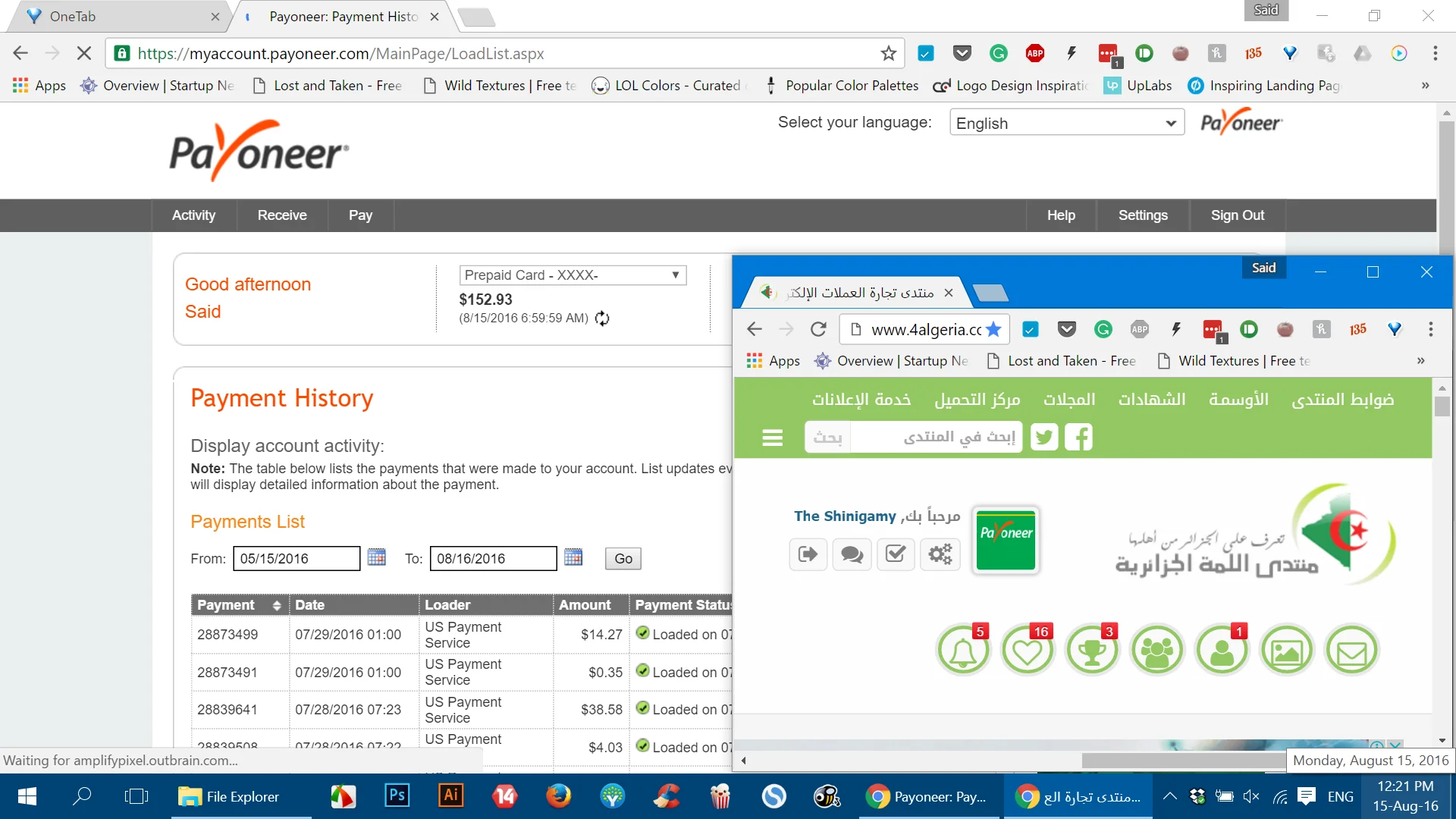The width and height of the screenshot is (1456, 819).
Task: Open the To date calendar picker
Action: tap(573, 557)
